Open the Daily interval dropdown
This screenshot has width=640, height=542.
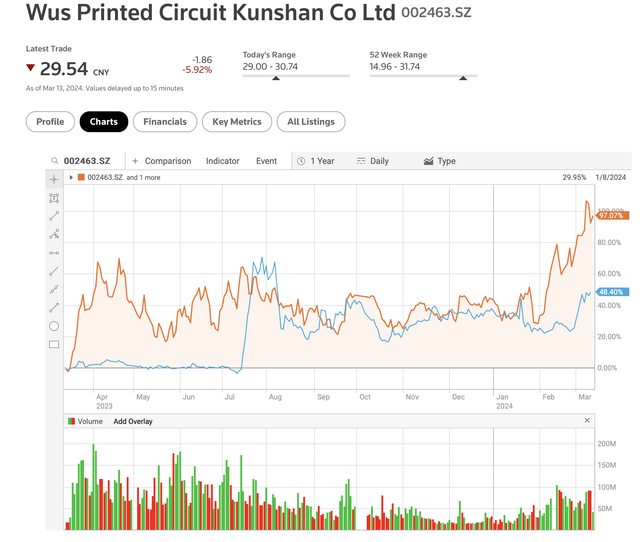(371, 161)
